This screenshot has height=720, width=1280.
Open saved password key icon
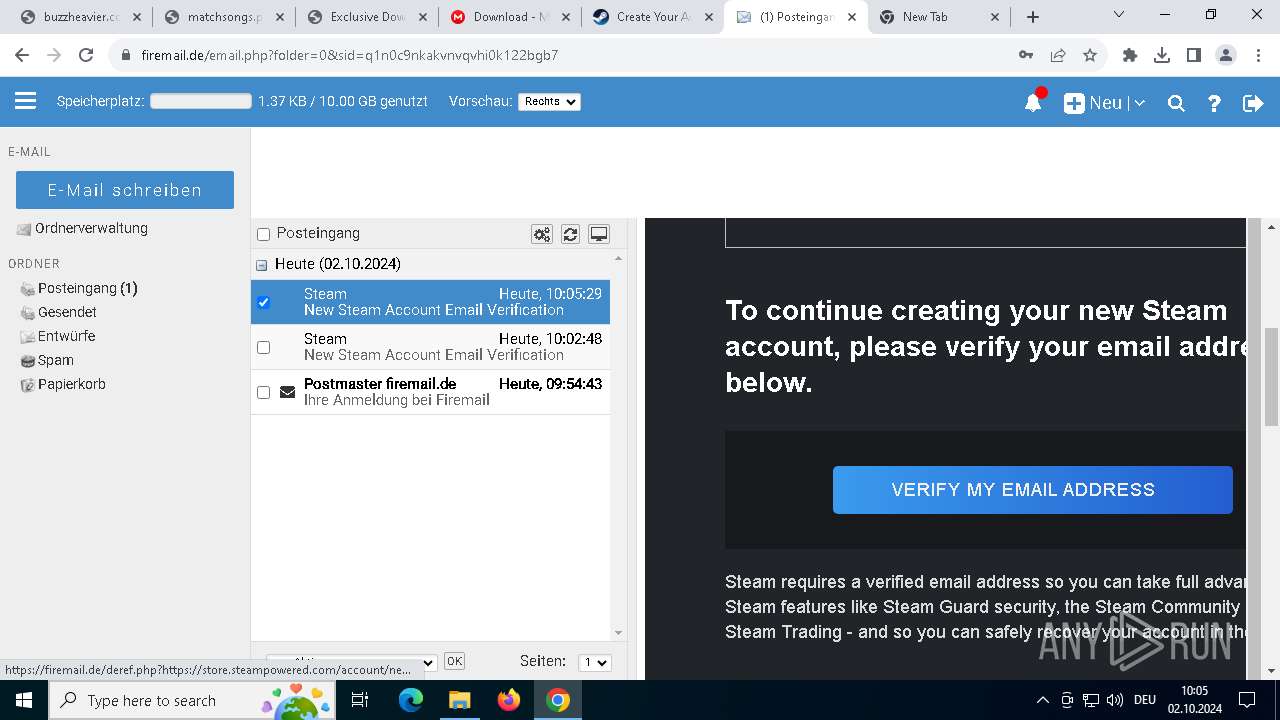1026,56
